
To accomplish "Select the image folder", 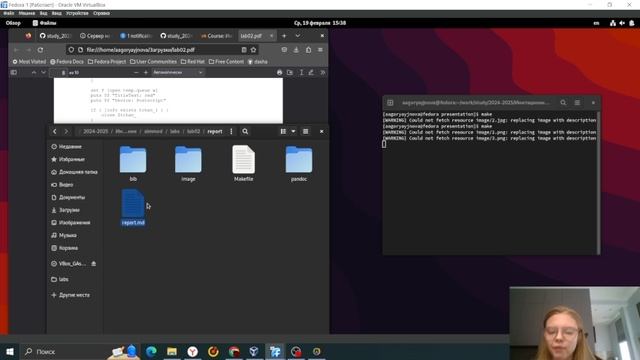I will coord(188,163).
